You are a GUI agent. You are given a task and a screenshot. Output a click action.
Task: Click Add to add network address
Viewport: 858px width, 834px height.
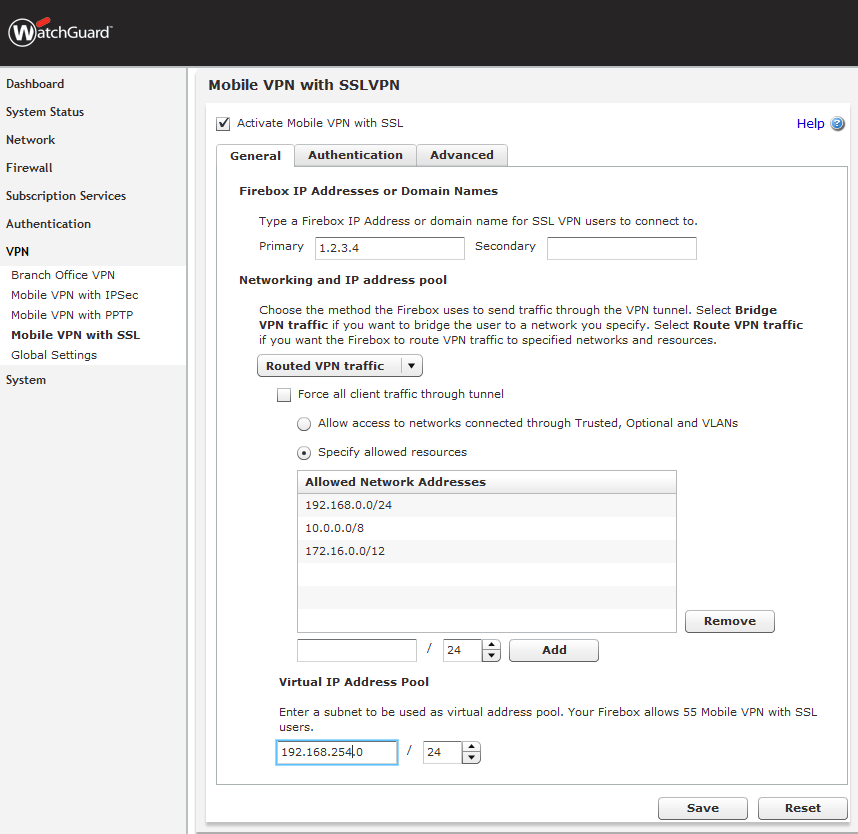(554, 650)
